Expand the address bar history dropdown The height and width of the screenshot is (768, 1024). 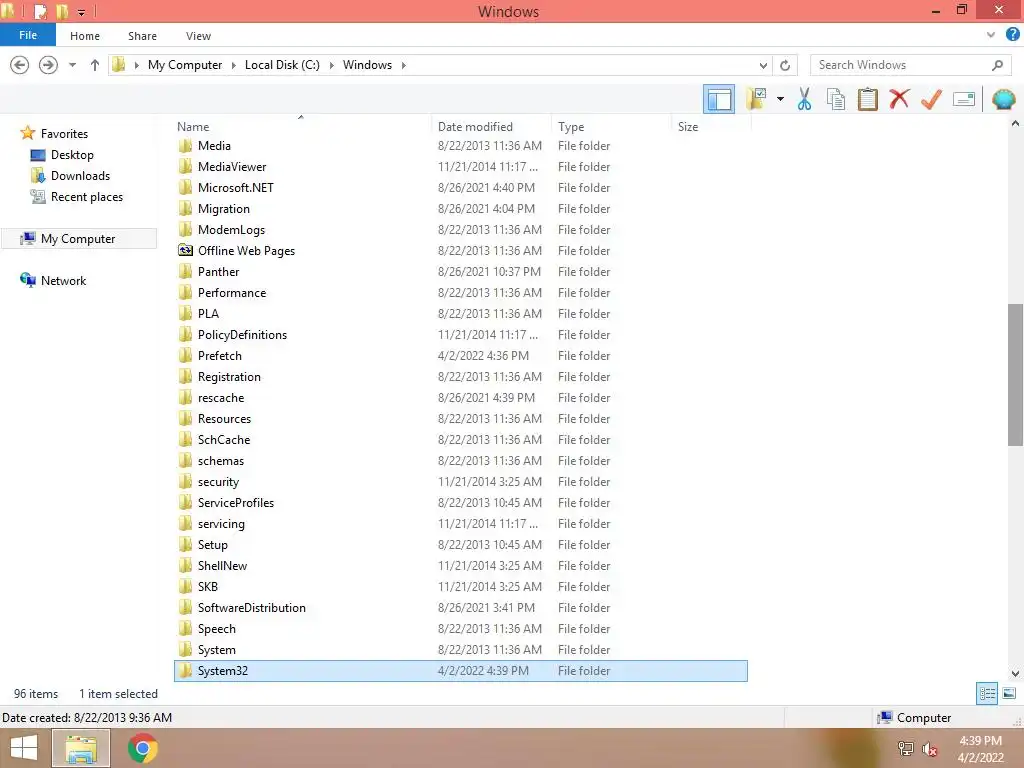click(x=763, y=65)
